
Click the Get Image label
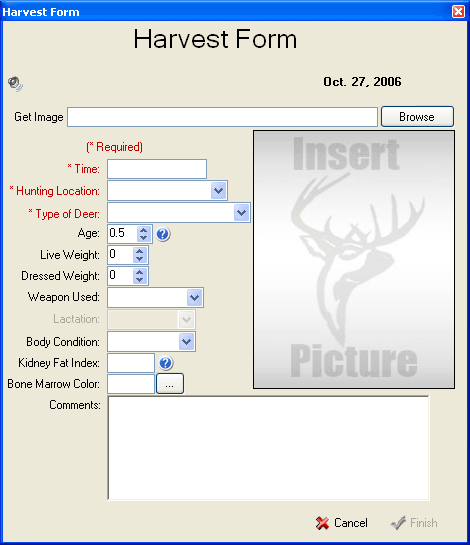coord(39,117)
